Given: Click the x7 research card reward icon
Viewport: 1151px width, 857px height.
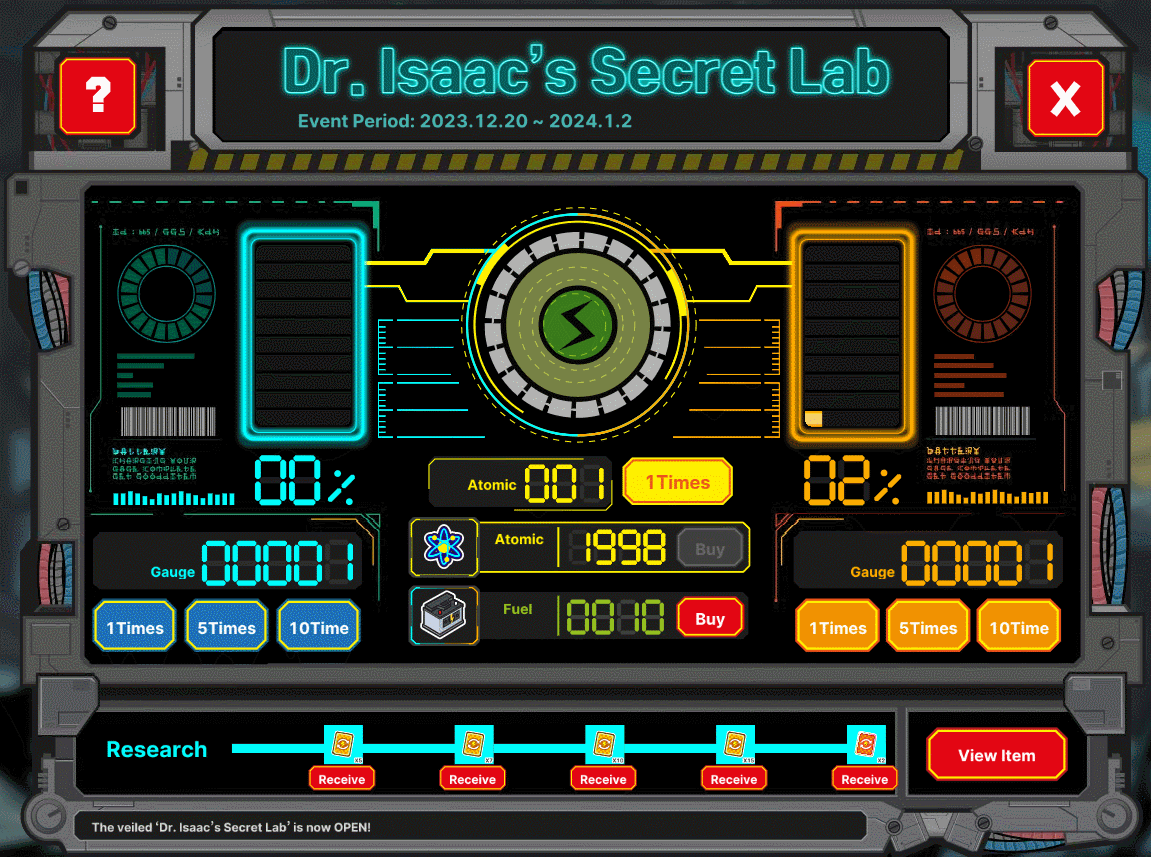Looking at the screenshot, I should click(x=473, y=745).
